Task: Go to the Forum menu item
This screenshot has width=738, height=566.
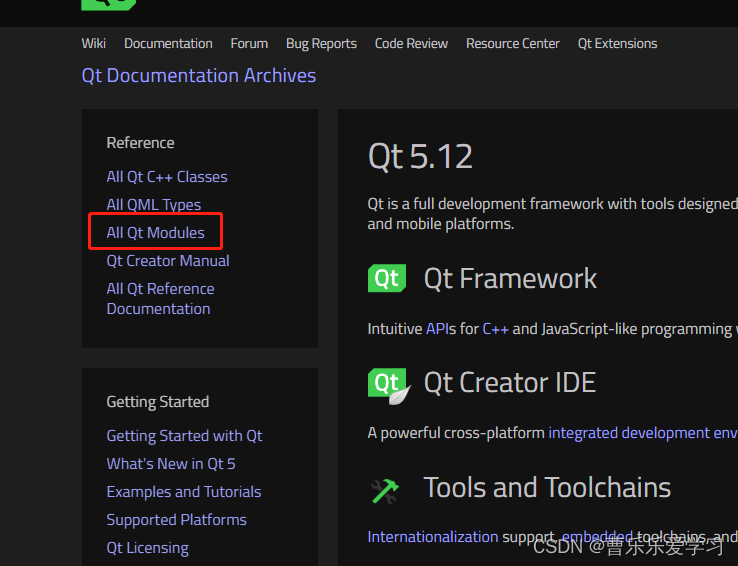Action: [249, 43]
